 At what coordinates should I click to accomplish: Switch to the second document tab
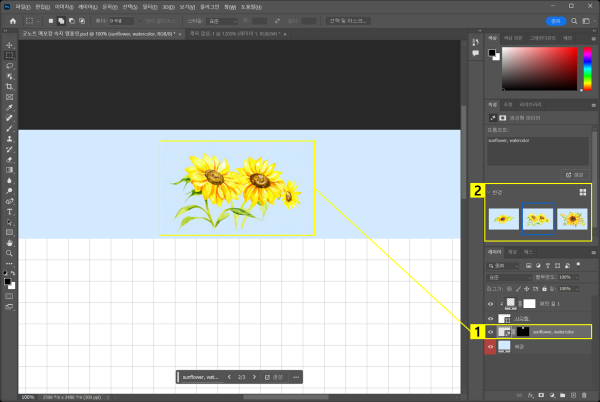tap(232, 33)
